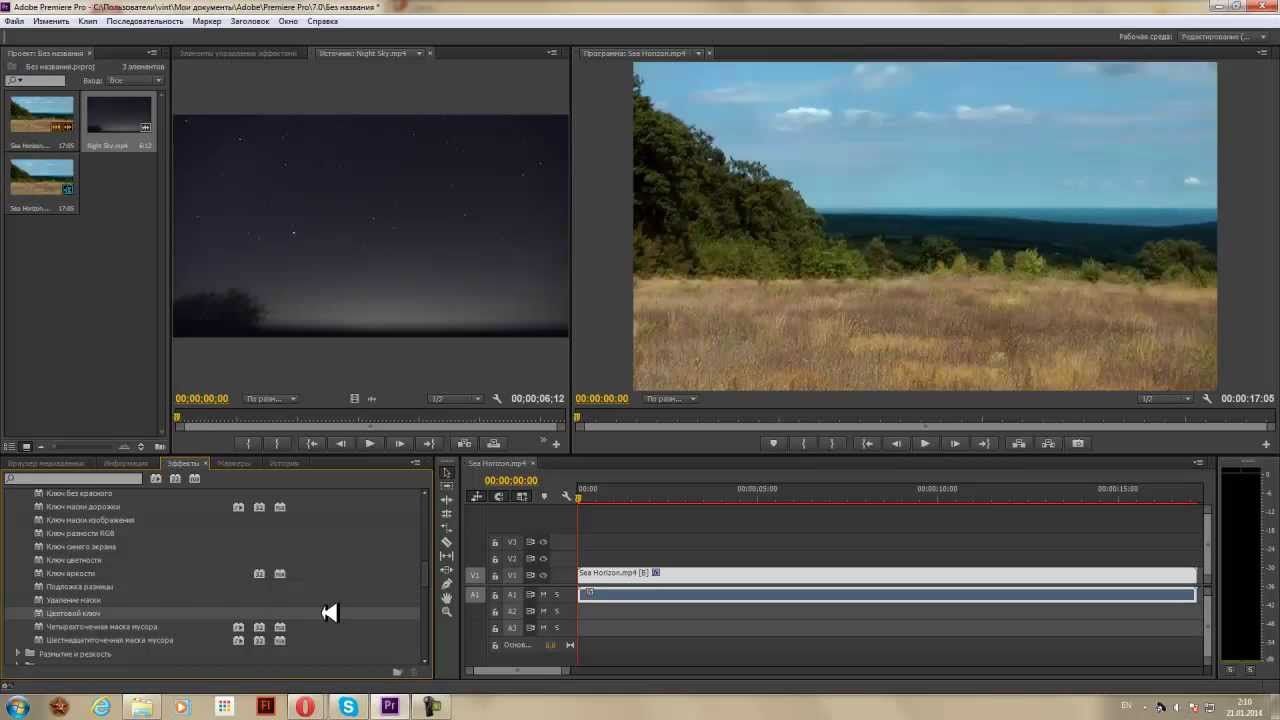
Task: Mute audio track A1
Action: (x=543, y=595)
